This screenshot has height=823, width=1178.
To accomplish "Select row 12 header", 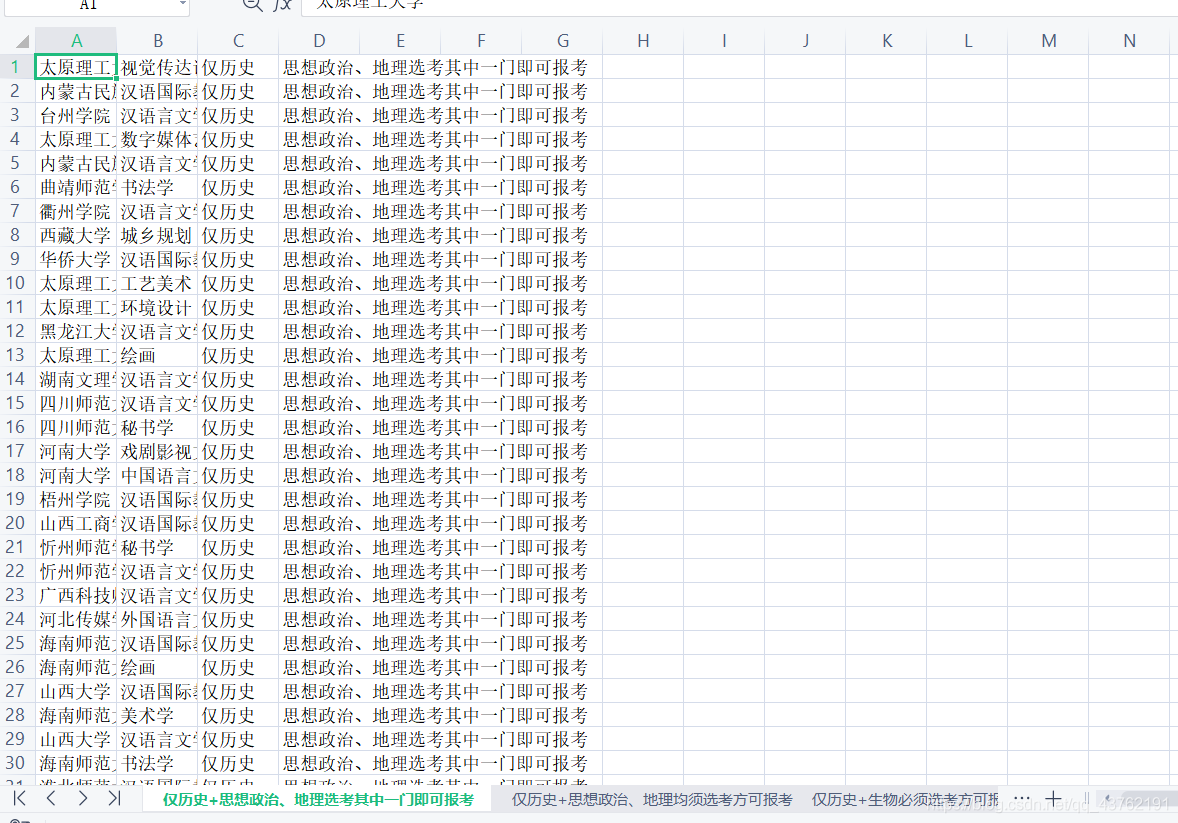I will 16,331.
